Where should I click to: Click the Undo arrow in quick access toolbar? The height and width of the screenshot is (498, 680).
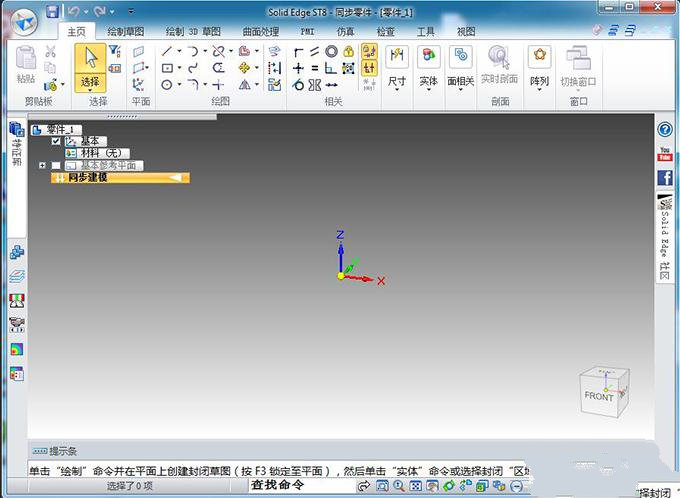pyautogui.click(x=73, y=11)
